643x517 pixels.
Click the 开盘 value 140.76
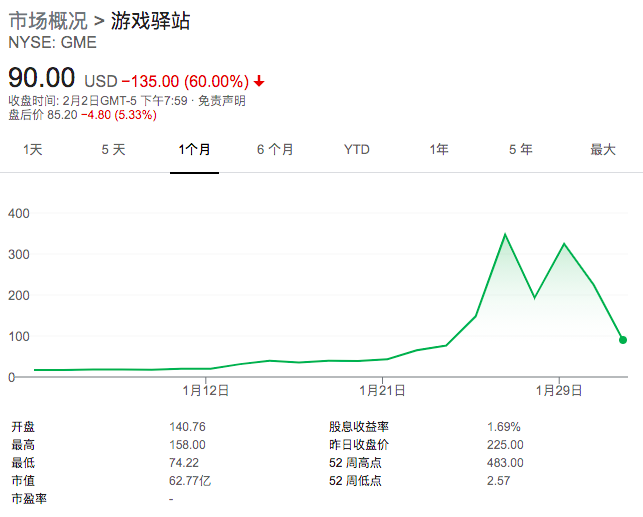point(187,427)
